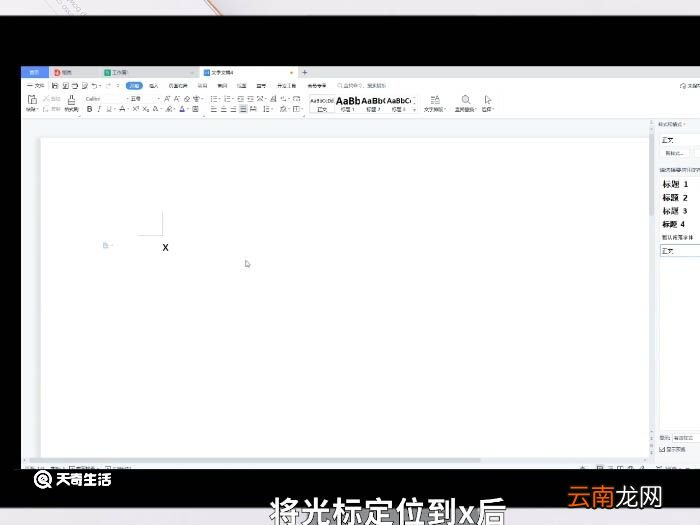The width and height of the screenshot is (700, 525).
Task: Click the Cut scissors icon
Action: coord(46,99)
